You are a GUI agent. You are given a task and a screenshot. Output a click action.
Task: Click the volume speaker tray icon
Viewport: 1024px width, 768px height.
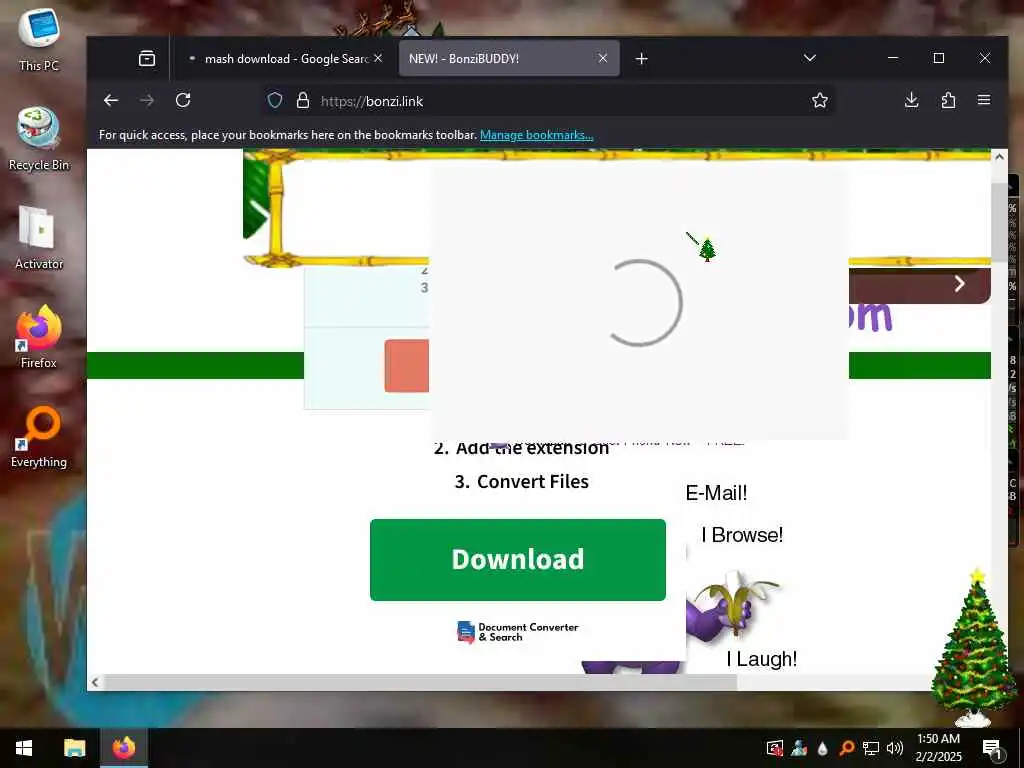pos(895,748)
